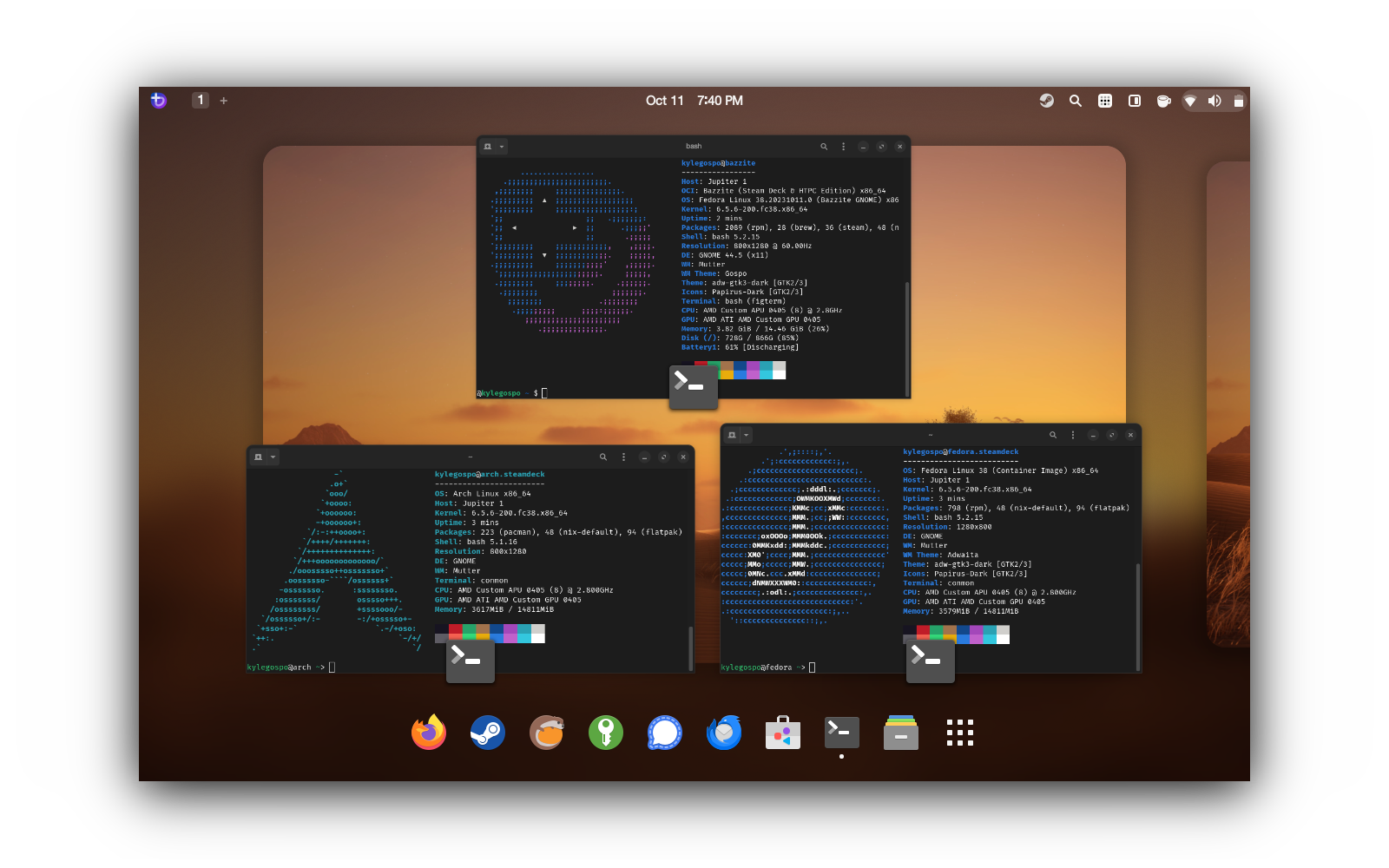1389x868 pixels.
Task: Click 'WM Theme: Adwaita' line in fedora window
Action: 940,555
